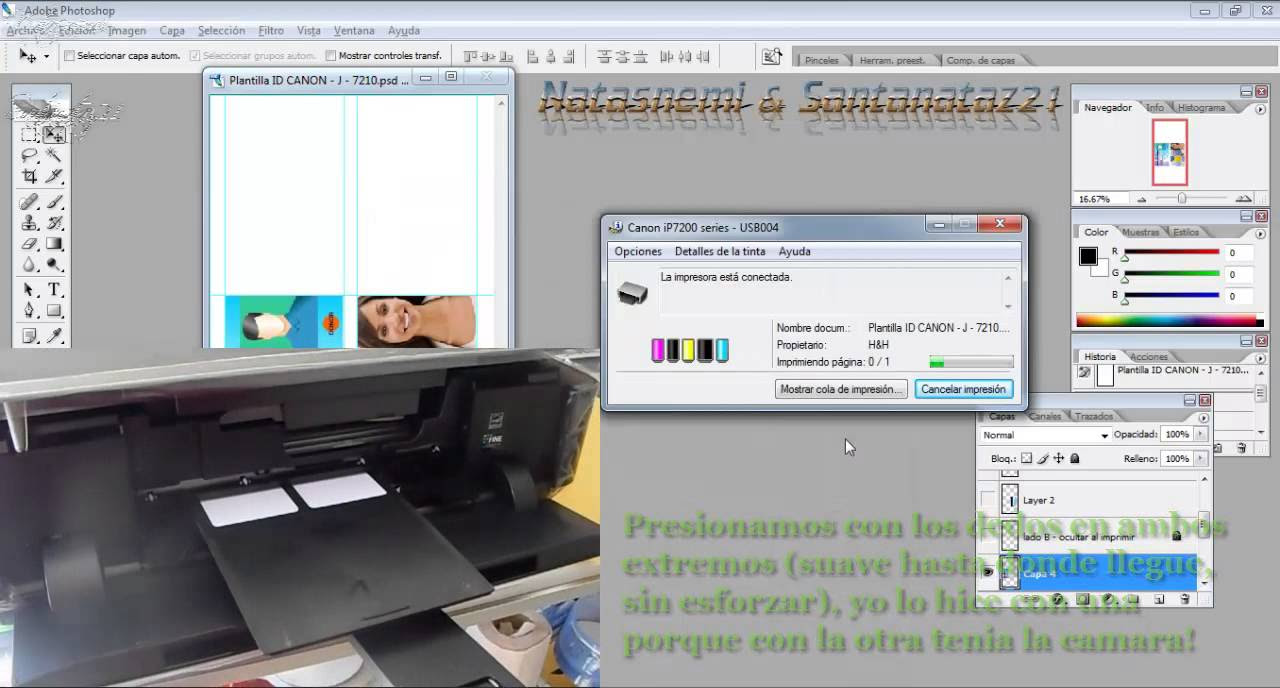Open the Selección menu
Image resolution: width=1280 pixels, height=688 pixels.
coord(221,31)
